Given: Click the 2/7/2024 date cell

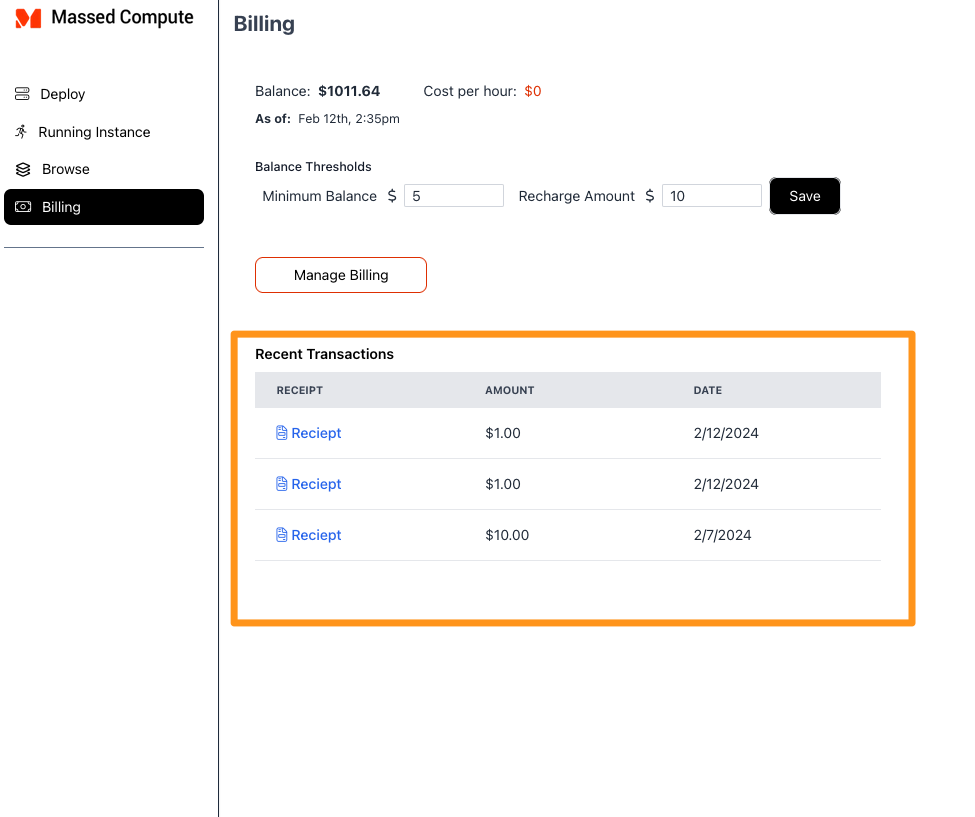Looking at the screenshot, I should [723, 535].
